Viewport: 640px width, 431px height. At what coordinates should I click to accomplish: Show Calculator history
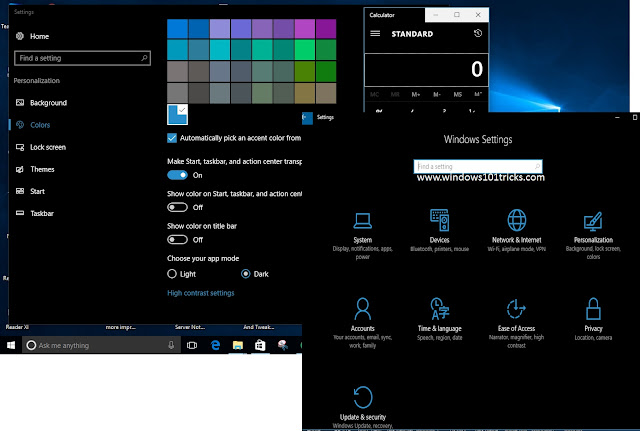click(478, 33)
